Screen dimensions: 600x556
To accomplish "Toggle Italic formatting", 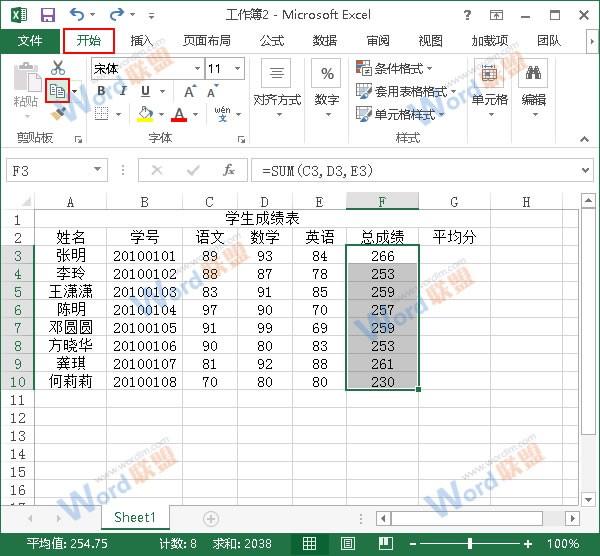I will click(x=123, y=91).
